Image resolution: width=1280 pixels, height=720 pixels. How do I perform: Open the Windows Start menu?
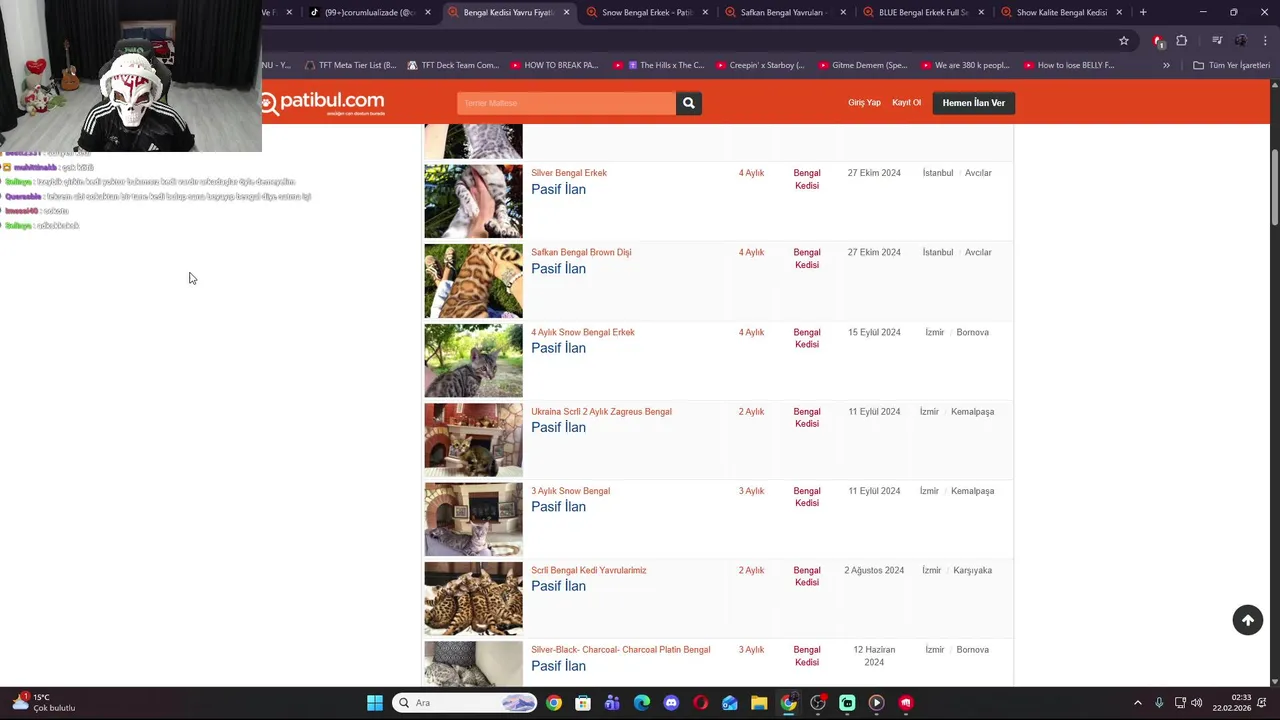pos(375,703)
